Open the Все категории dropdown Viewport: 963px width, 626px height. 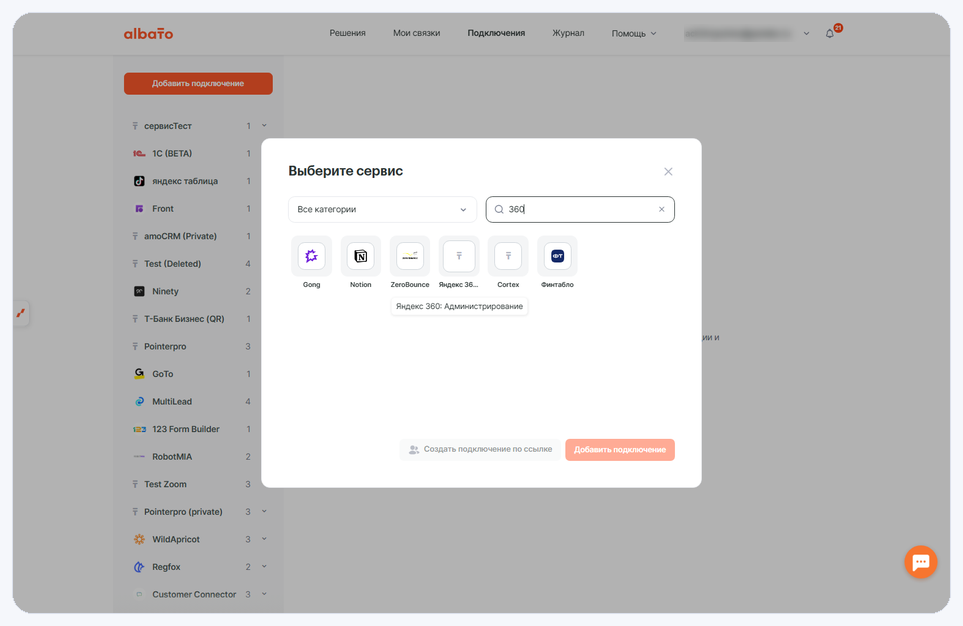pos(382,209)
